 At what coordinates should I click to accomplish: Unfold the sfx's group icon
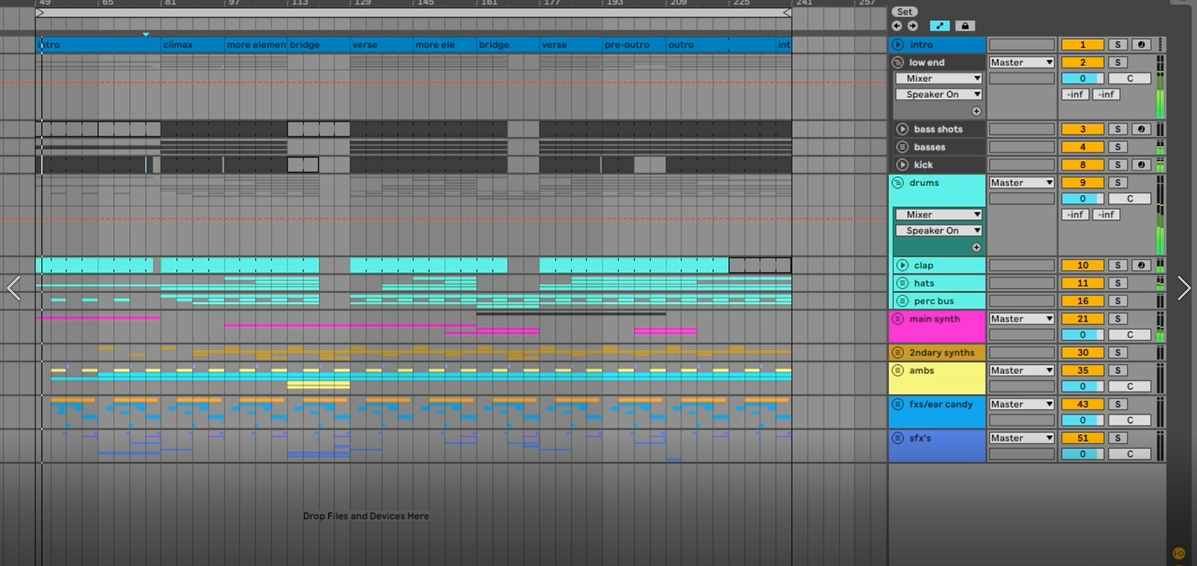tap(898, 438)
